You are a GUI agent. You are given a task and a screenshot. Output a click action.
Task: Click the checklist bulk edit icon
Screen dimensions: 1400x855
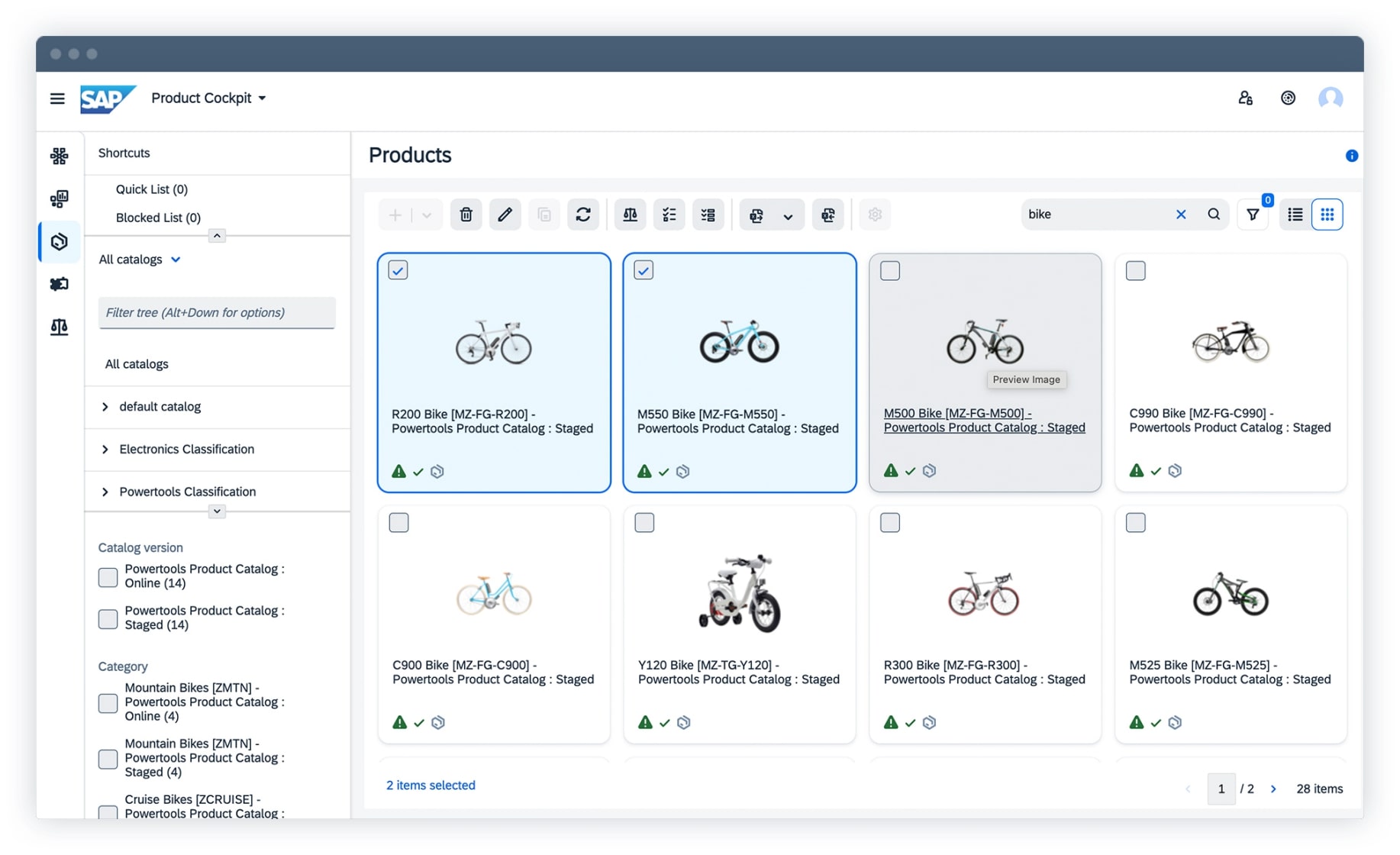[669, 215]
